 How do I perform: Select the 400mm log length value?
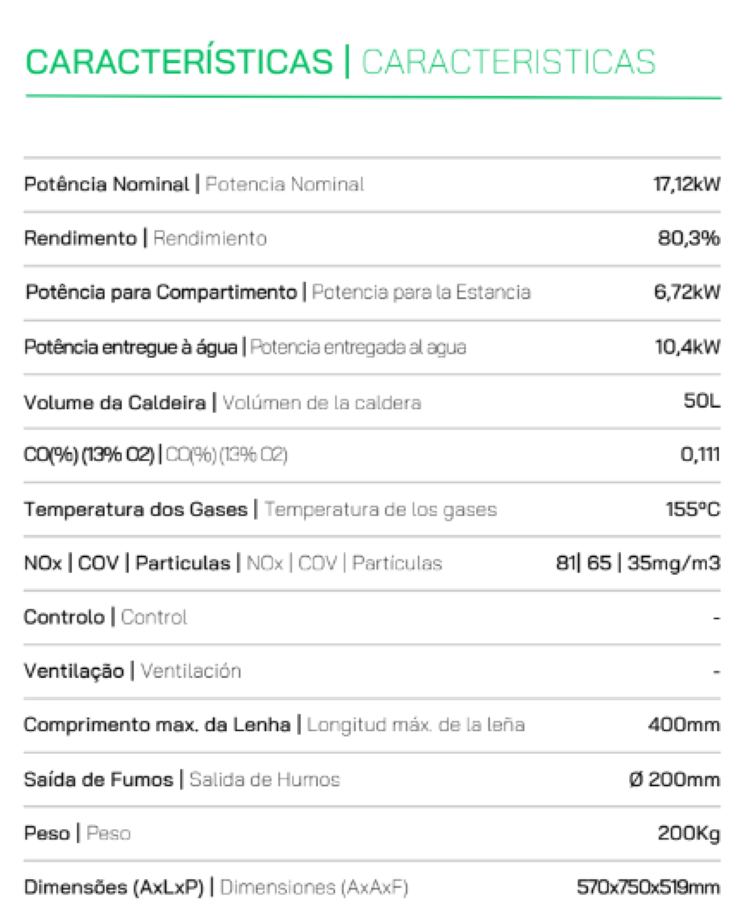coord(684,725)
